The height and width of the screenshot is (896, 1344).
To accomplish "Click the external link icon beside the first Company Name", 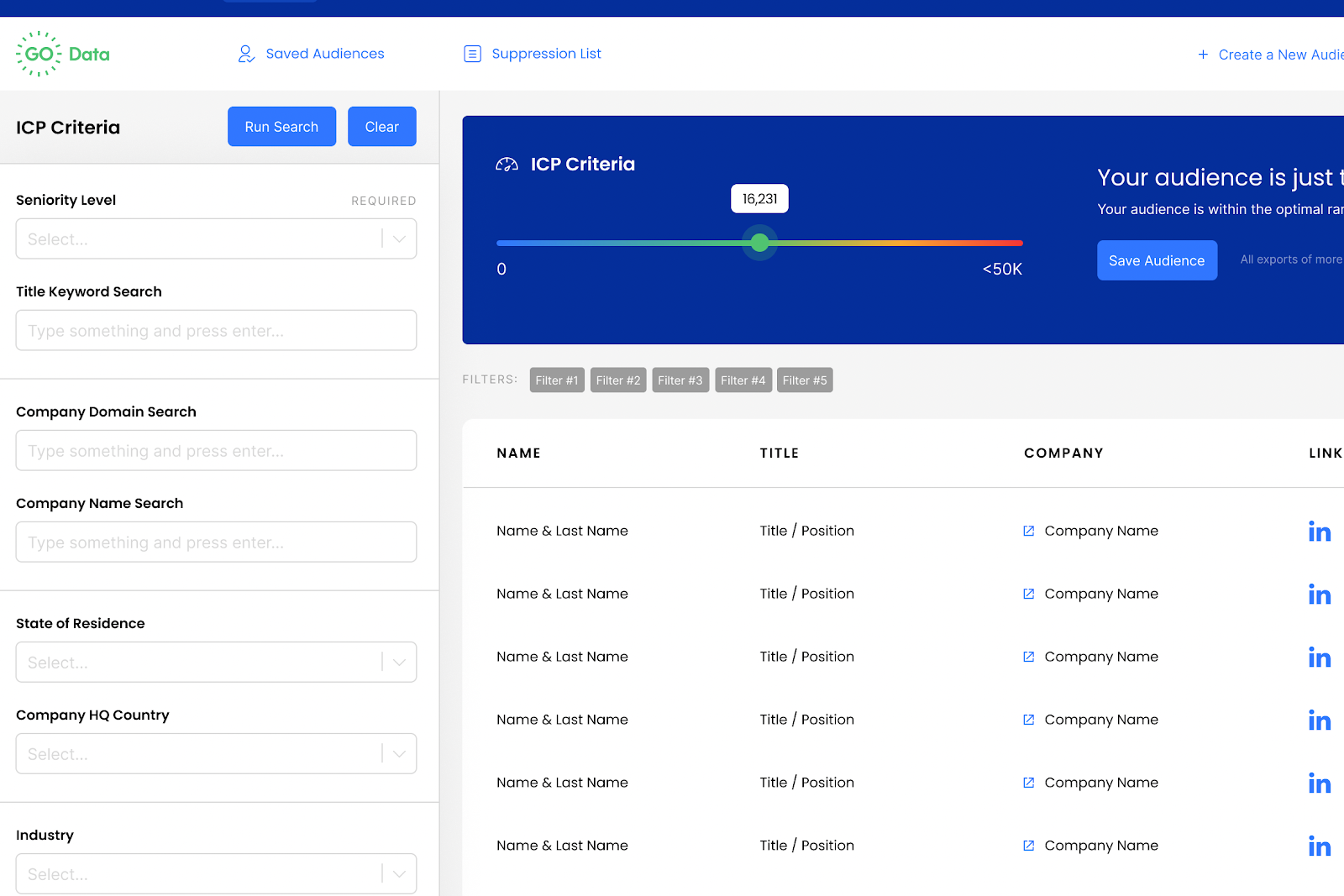I will pos(1028,530).
